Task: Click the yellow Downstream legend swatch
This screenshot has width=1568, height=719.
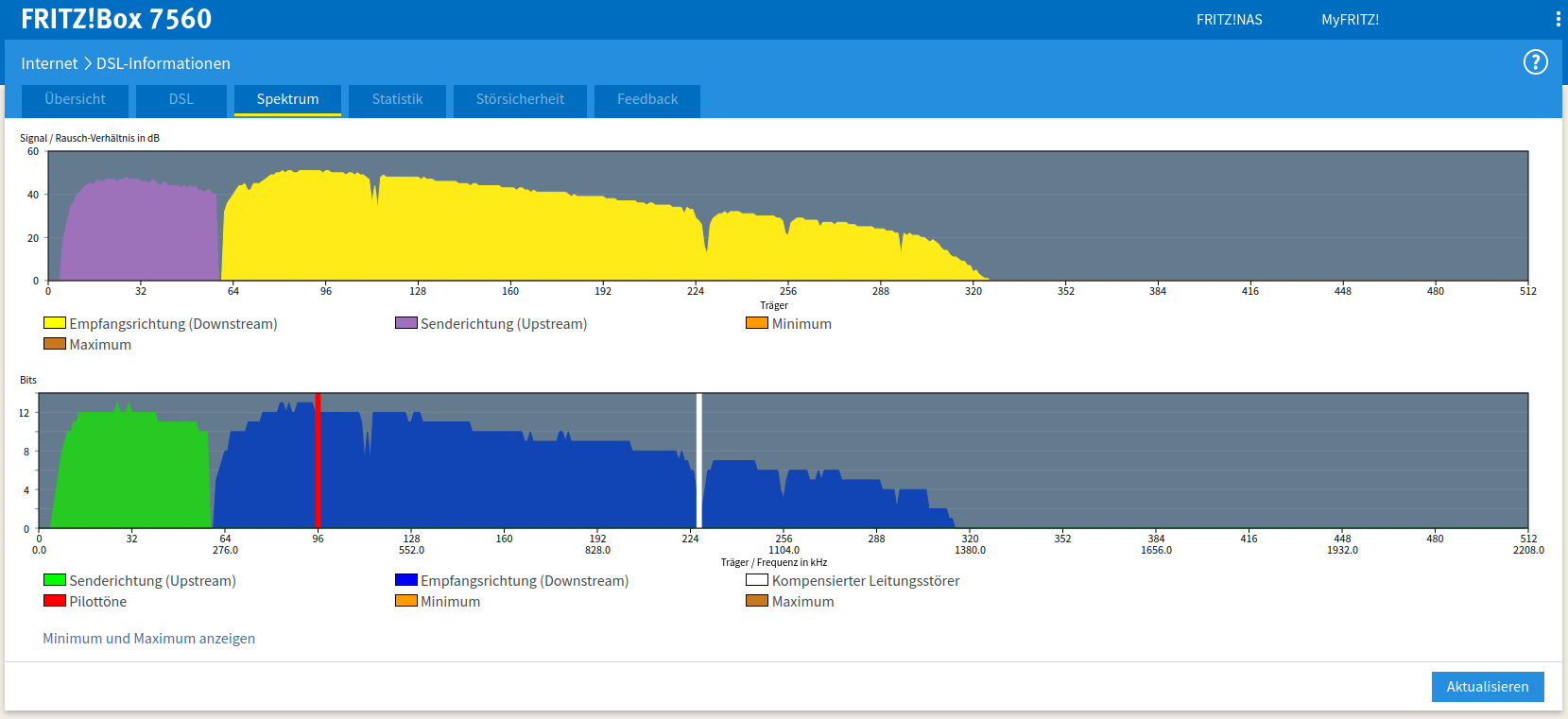Action: tap(55, 323)
